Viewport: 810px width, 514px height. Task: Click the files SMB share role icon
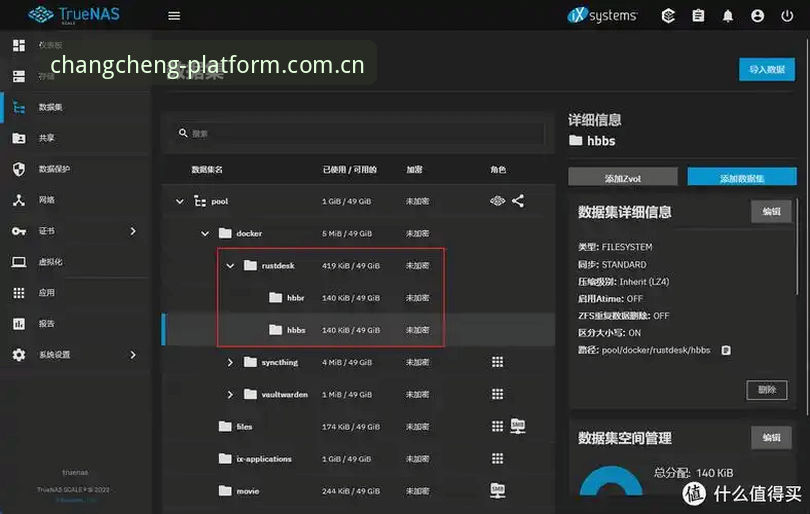pos(518,426)
